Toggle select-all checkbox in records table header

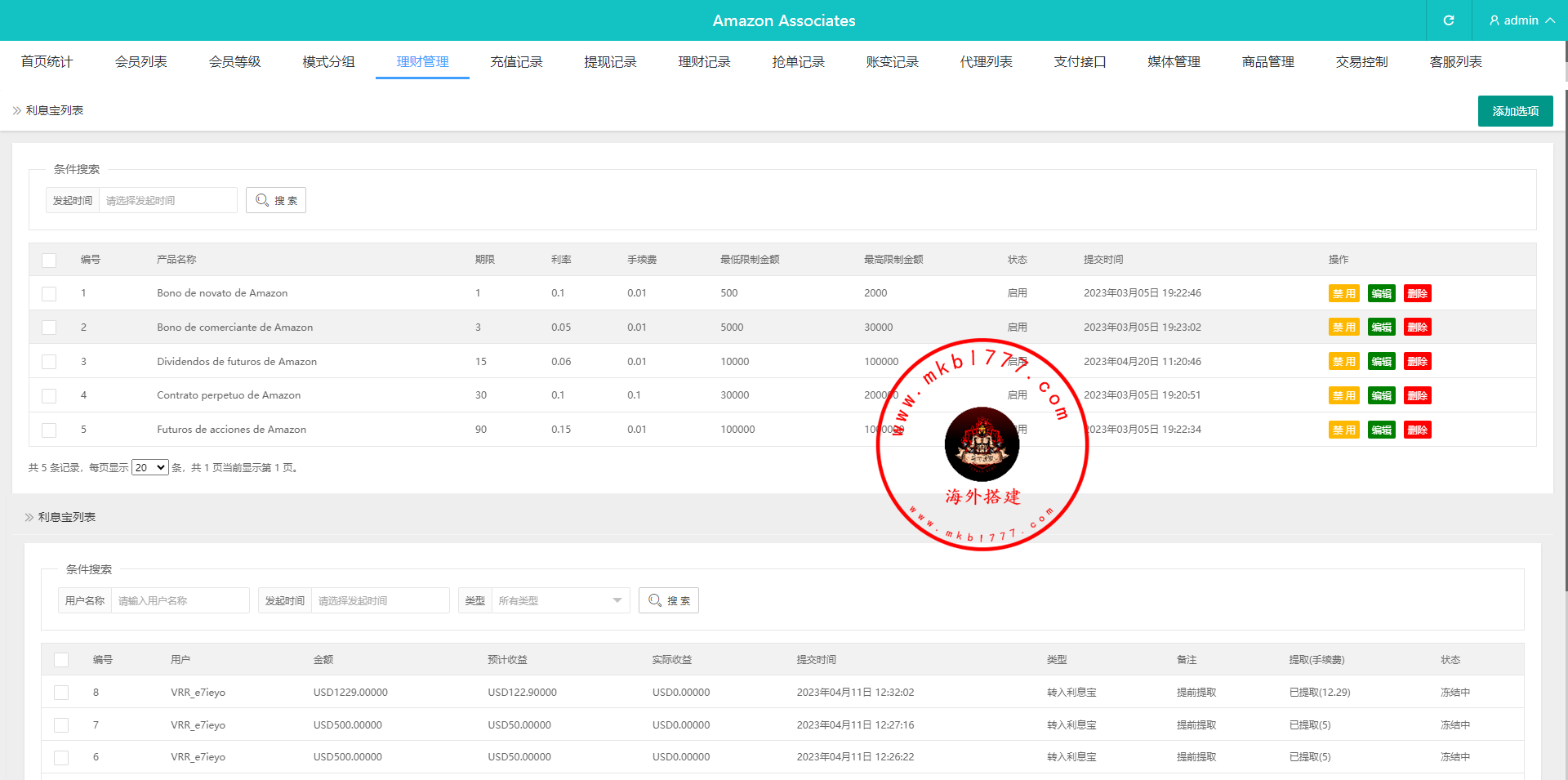(x=61, y=660)
